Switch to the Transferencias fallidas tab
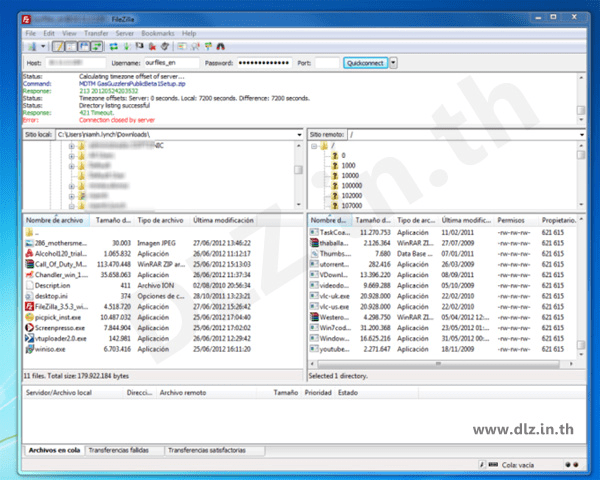 click(127, 451)
